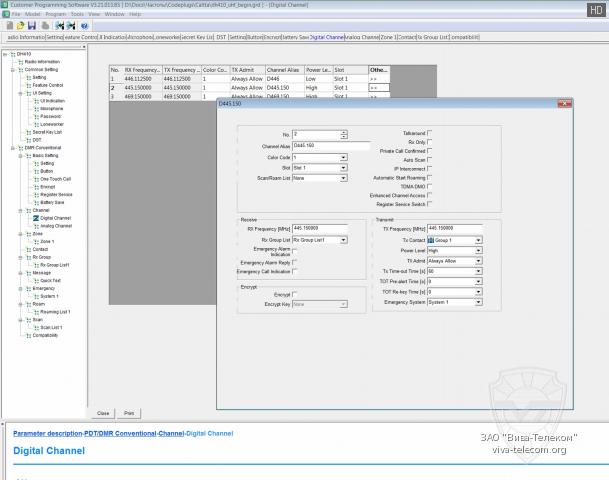Open the Model menu
The width and height of the screenshot is (609, 480).
[33, 14]
